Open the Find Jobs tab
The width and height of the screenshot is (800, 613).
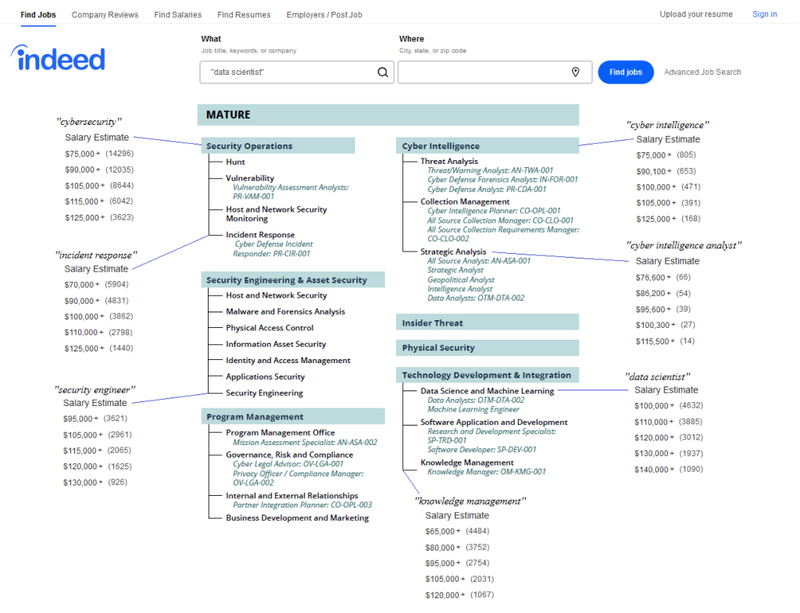38,15
